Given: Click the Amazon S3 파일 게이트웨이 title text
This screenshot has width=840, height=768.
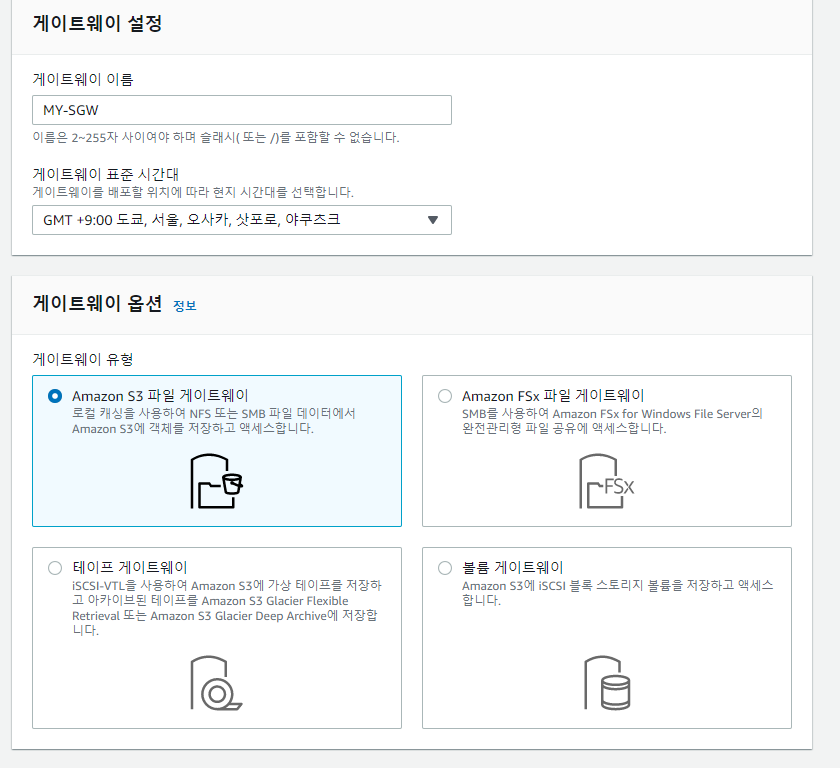Looking at the screenshot, I should 160,396.
